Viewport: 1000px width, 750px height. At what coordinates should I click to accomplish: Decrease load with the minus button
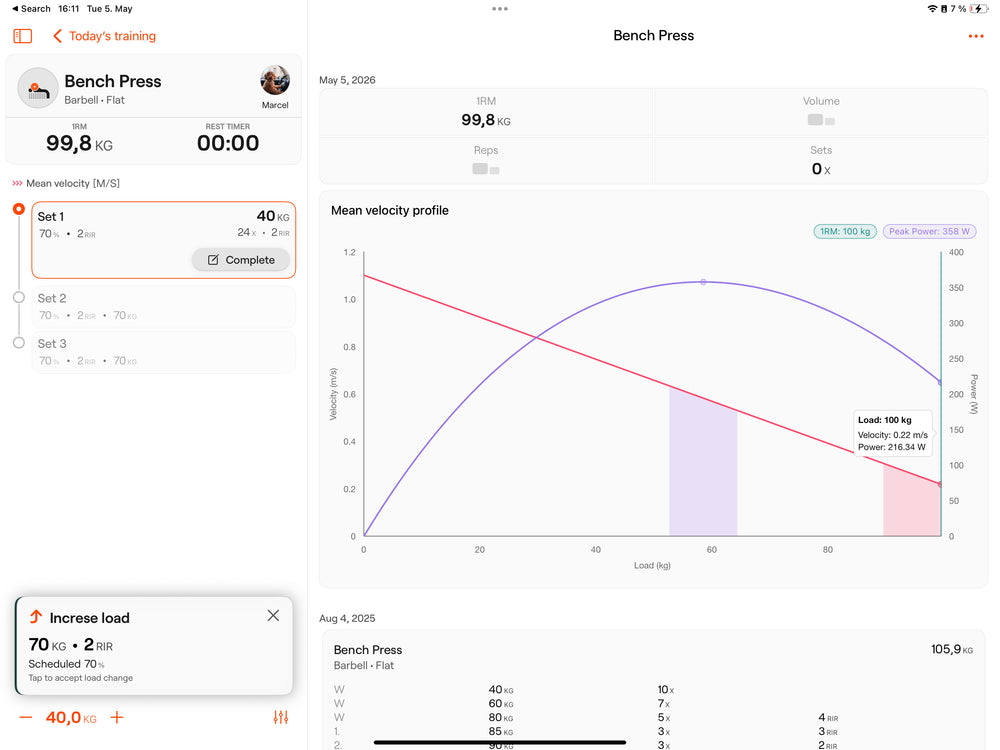(26, 717)
